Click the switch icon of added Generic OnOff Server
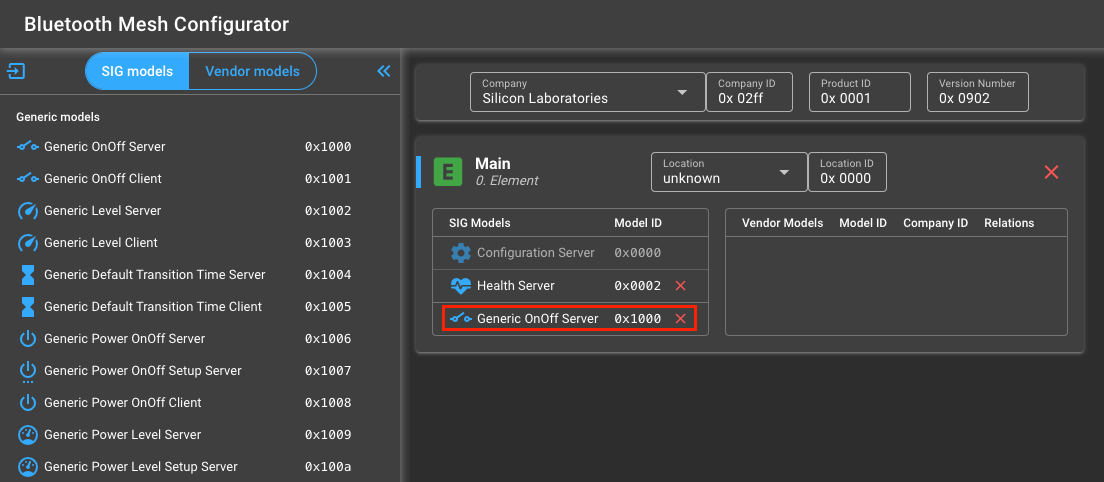The image size is (1104, 482). tap(460, 319)
